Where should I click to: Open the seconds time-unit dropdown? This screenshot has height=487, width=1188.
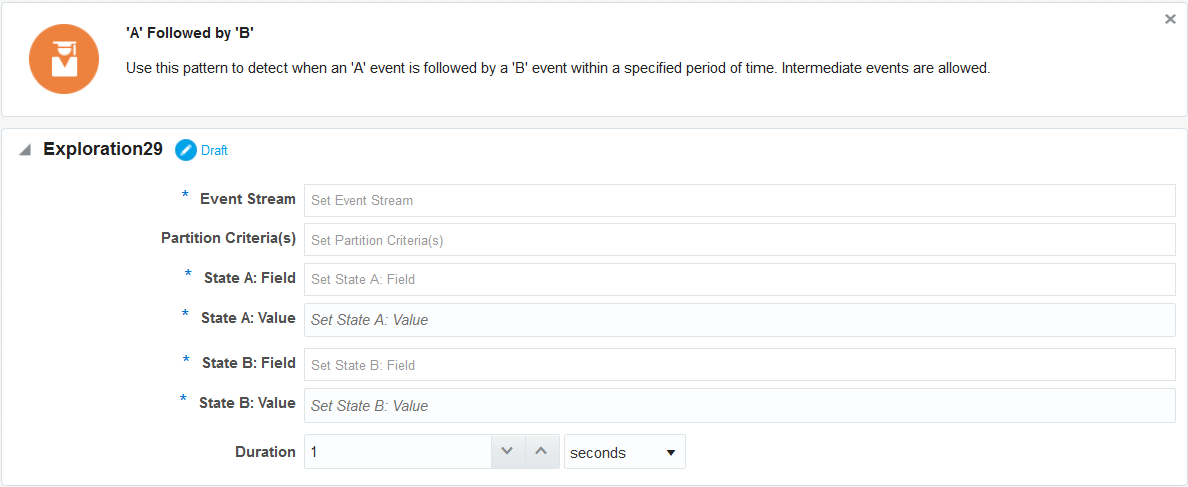[624, 452]
